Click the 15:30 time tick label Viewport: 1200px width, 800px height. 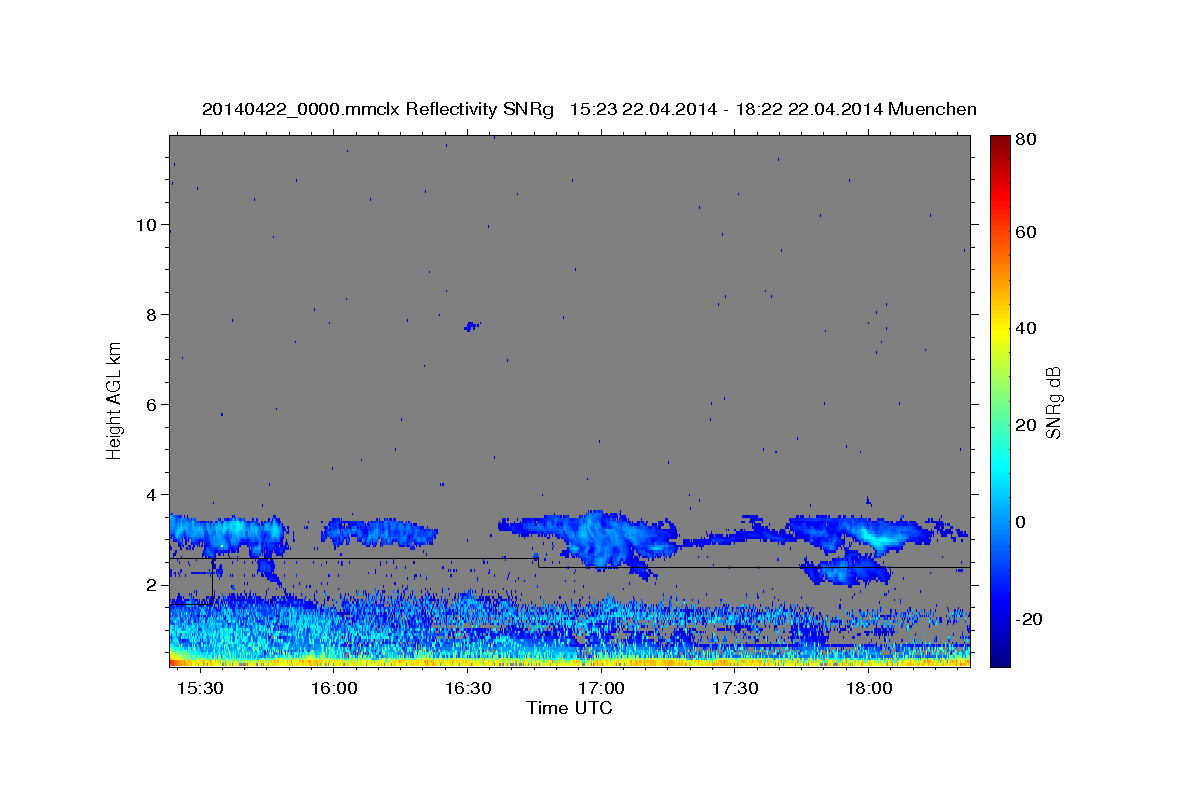(200, 689)
